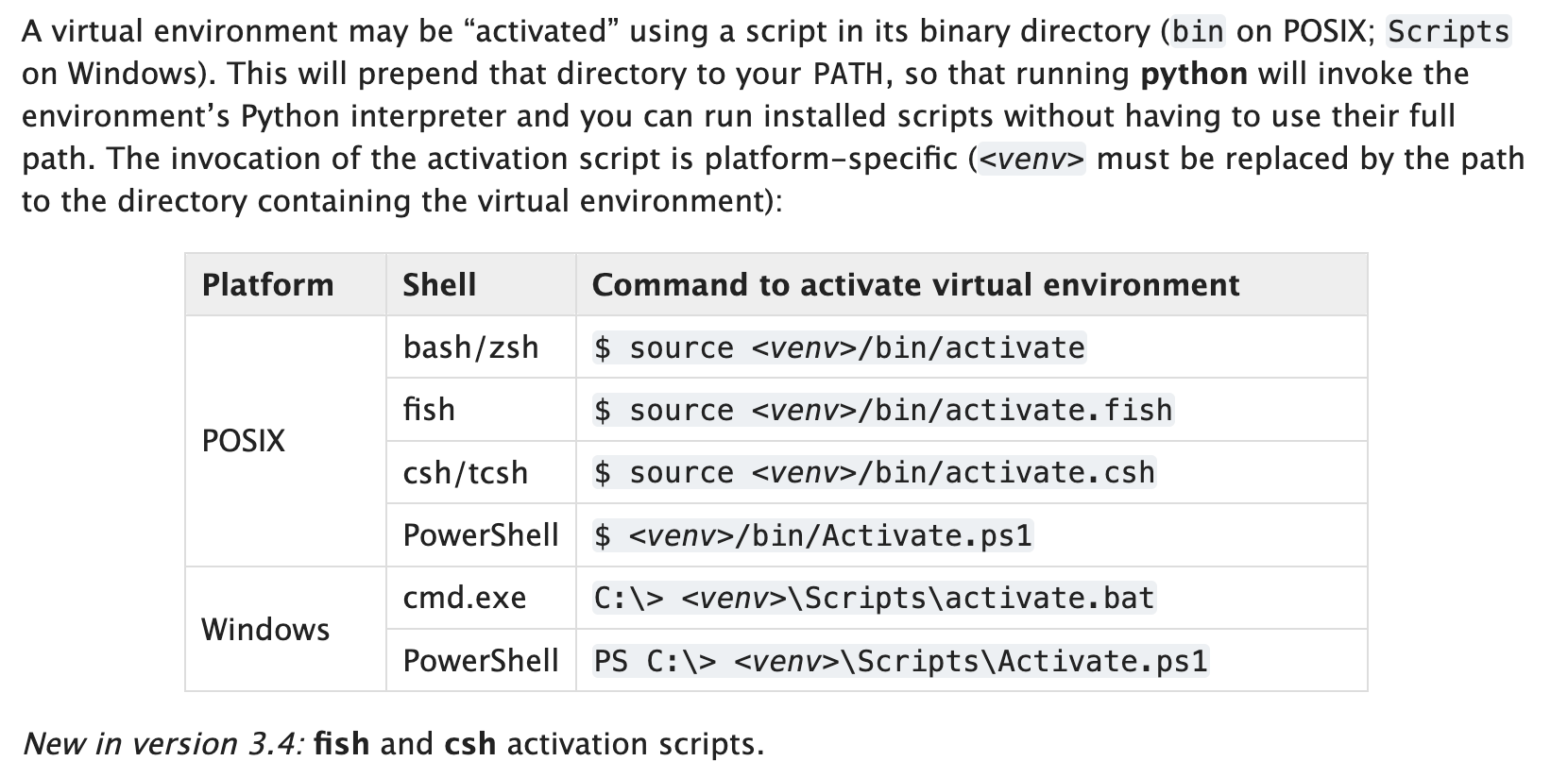Click the PowerShell cell in the Windows rows

pos(481,660)
